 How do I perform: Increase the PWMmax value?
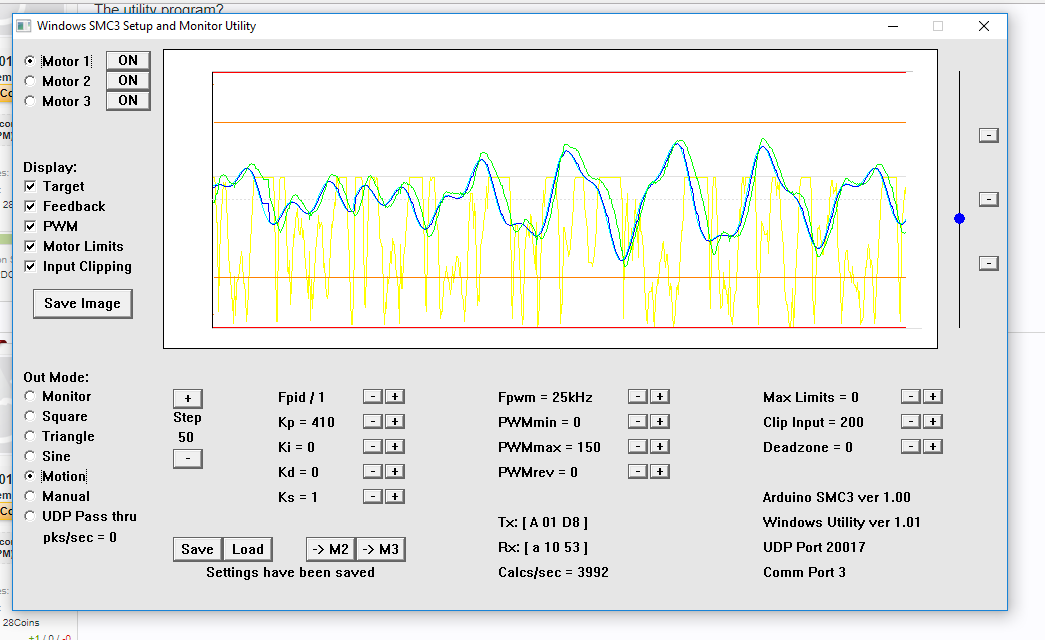point(660,447)
